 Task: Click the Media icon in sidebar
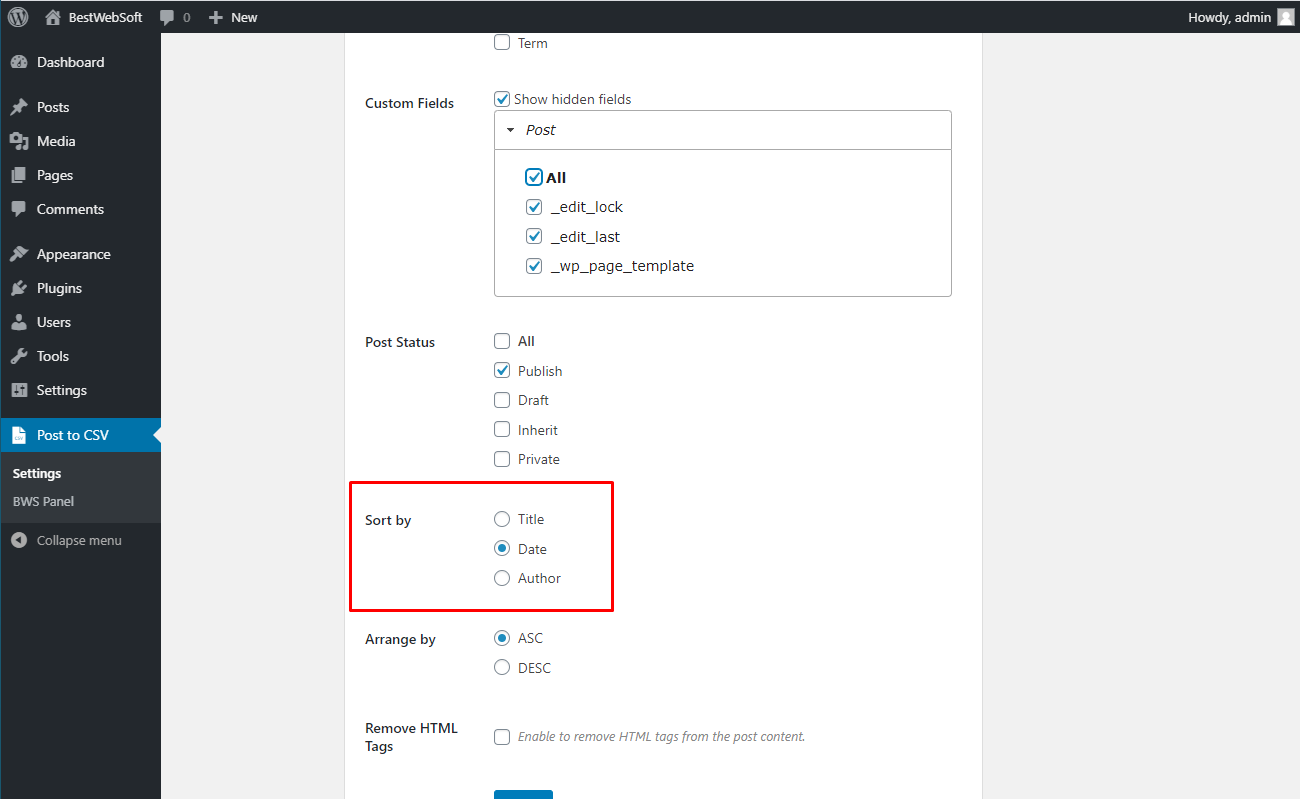(18, 141)
